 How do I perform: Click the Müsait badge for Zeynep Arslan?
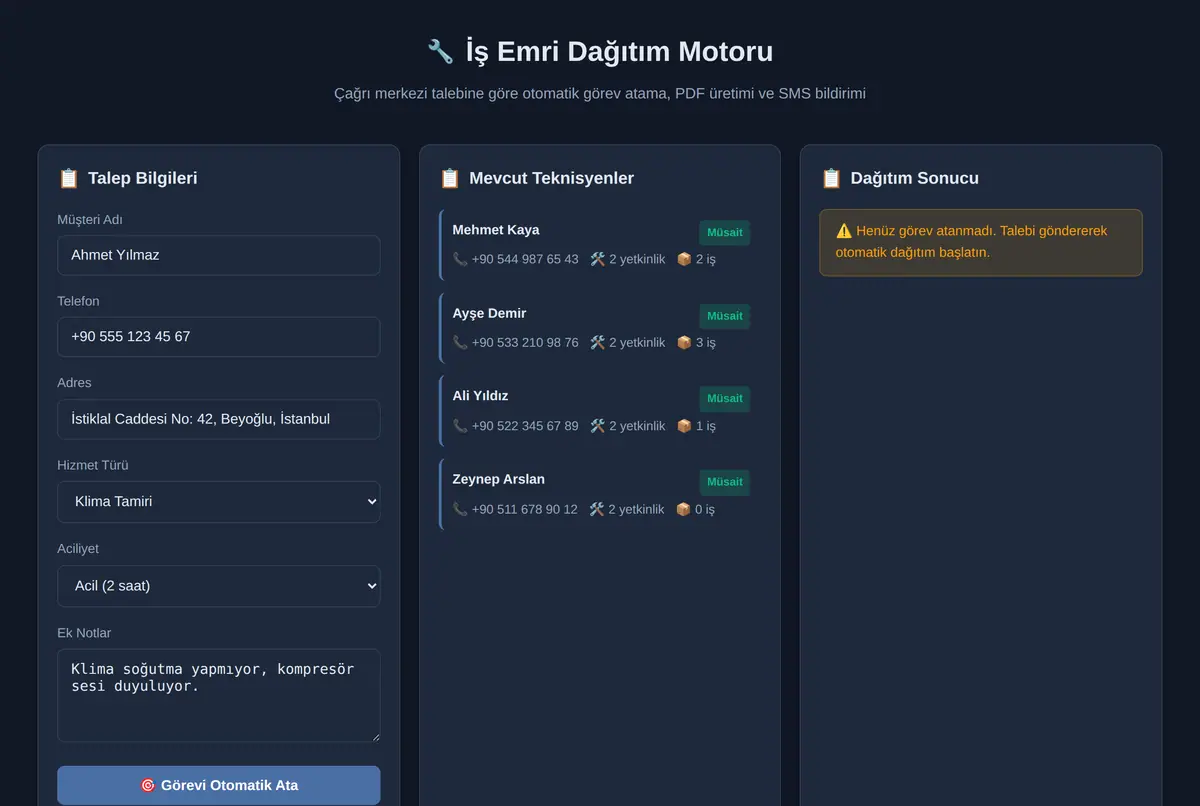pos(725,482)
